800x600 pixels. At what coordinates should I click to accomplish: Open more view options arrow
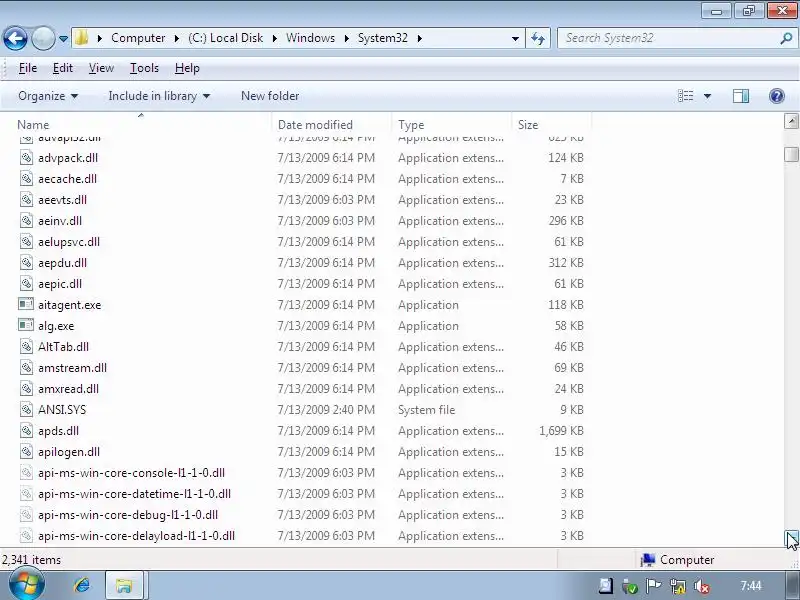point(708,96)
